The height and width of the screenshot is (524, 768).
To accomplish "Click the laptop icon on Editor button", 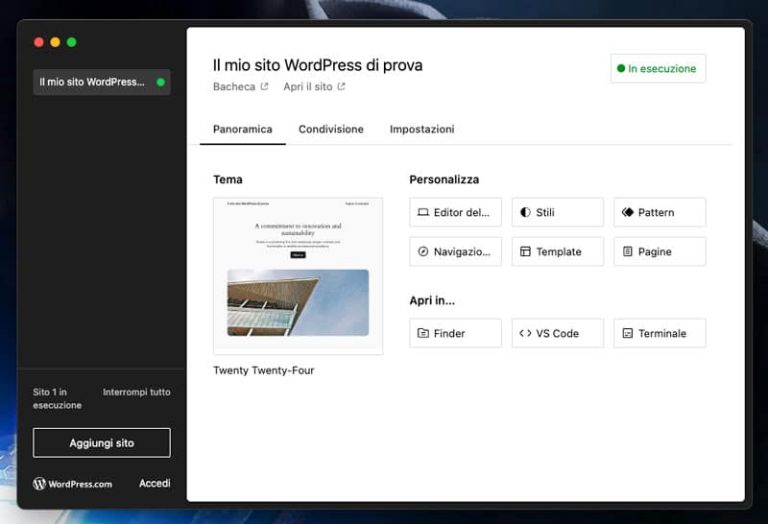I will click(x=423, y=212).
